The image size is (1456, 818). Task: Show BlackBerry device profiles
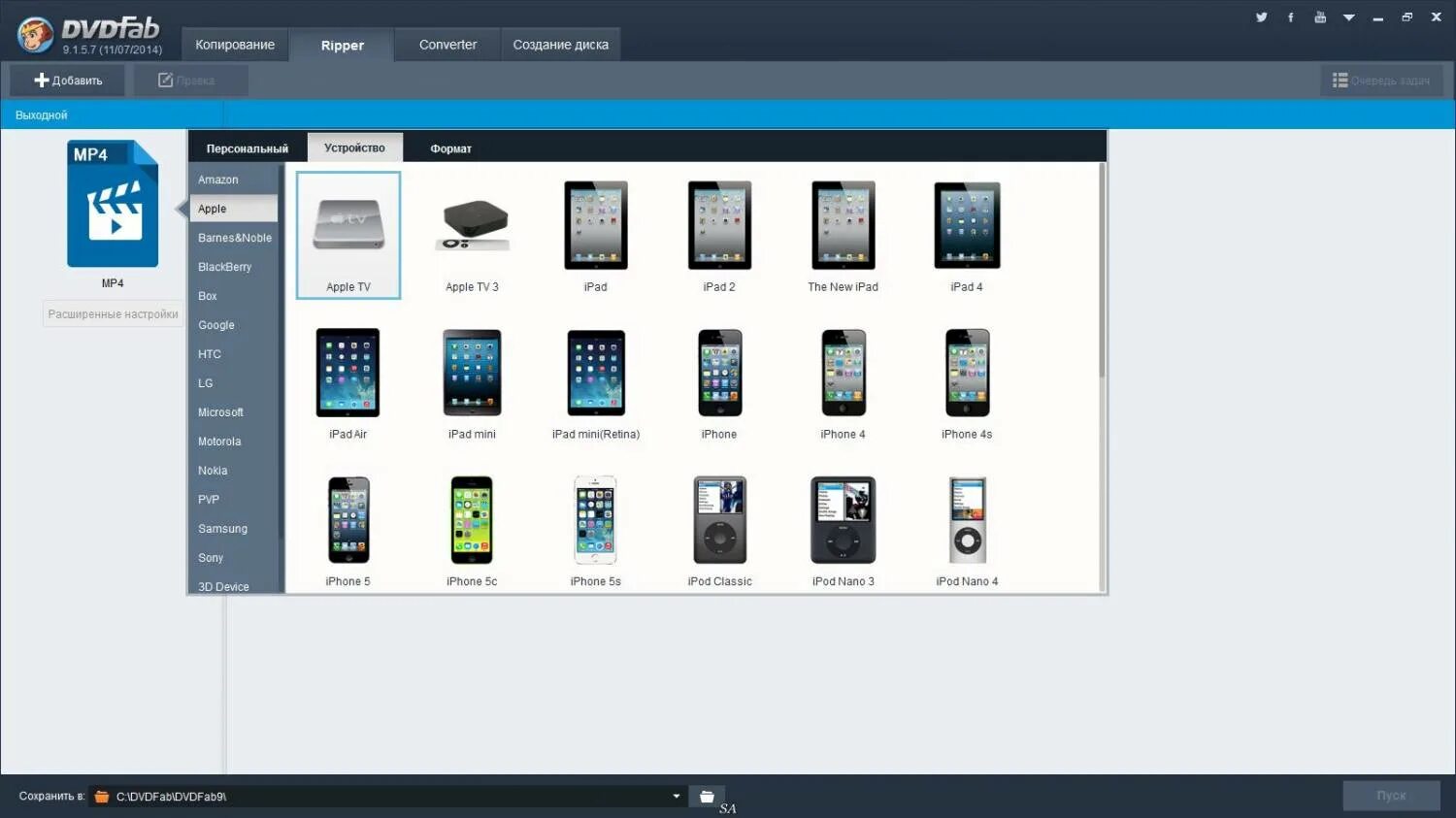[x=224, y=266]
